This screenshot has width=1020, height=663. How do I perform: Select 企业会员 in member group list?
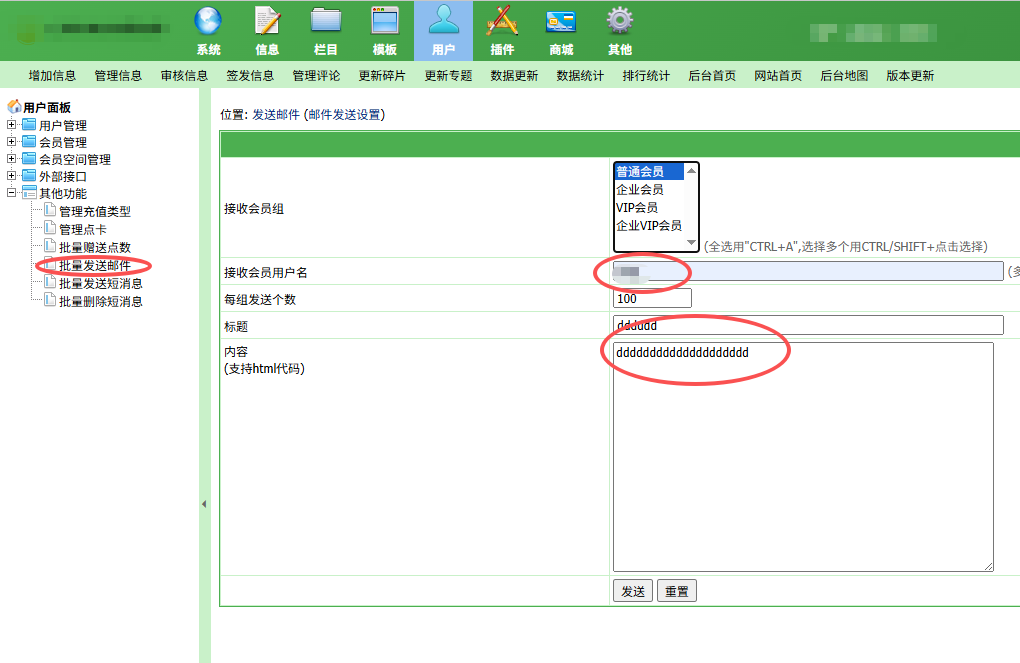tap(649, 189)
